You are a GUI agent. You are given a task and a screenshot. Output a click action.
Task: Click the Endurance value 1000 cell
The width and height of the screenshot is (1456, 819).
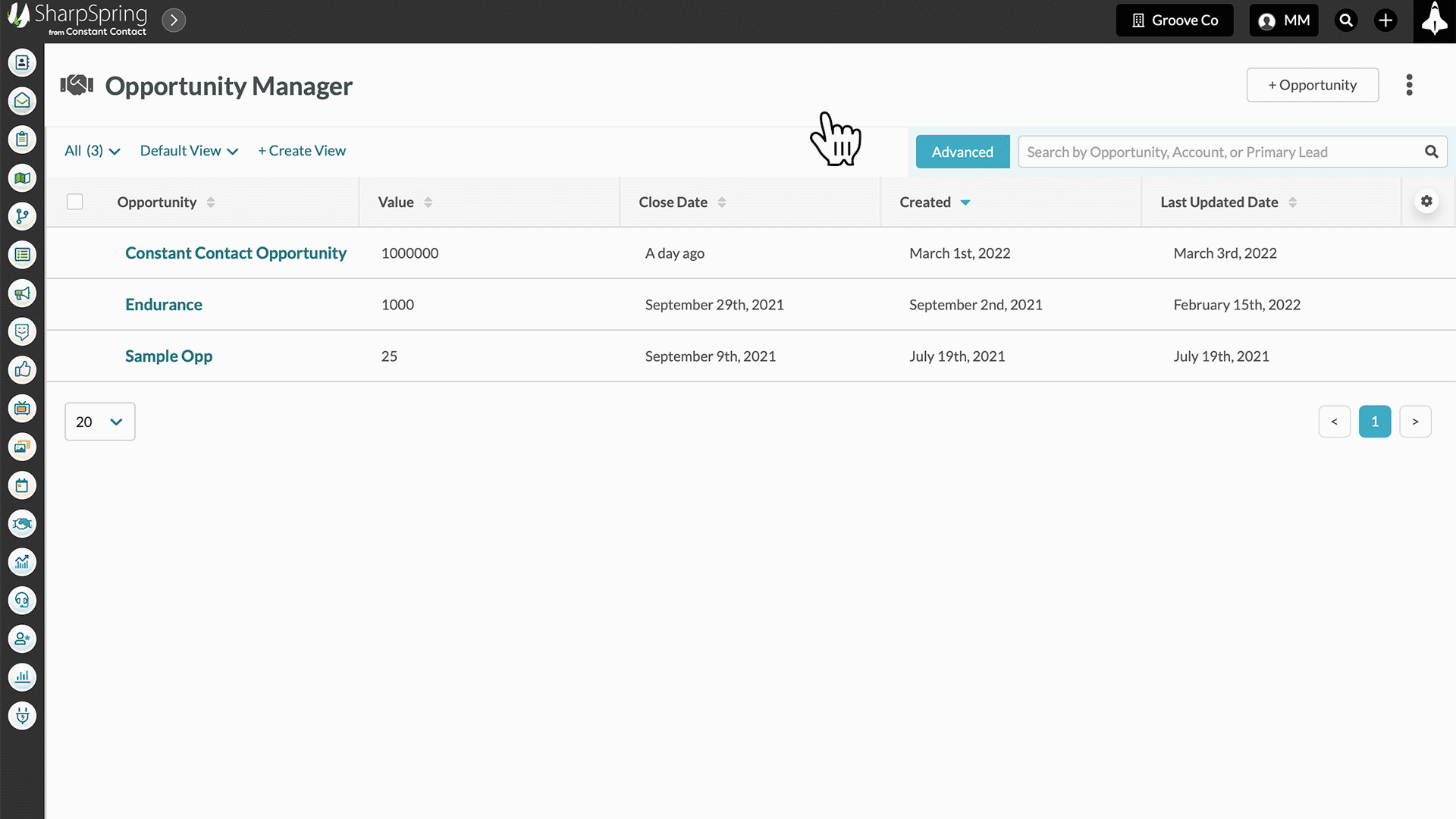397,305
